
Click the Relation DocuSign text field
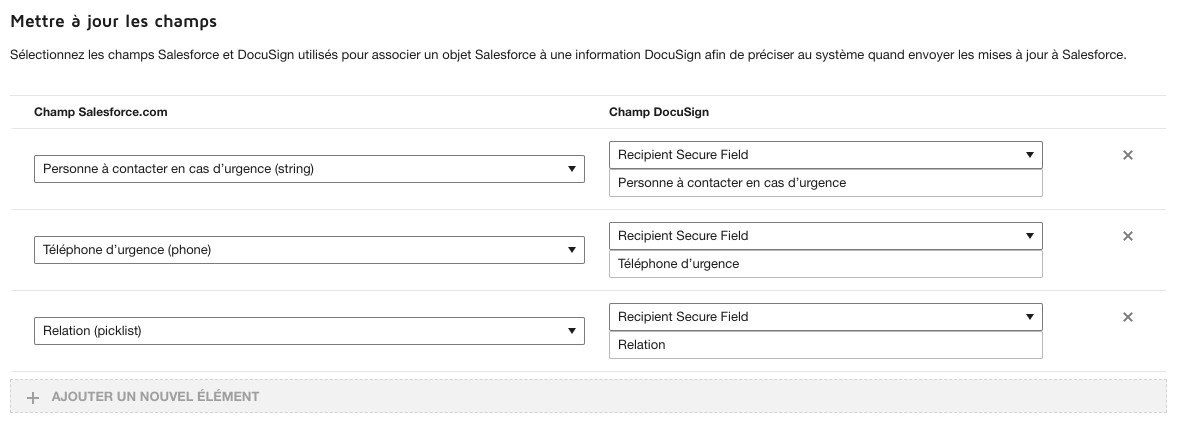coord(825,345)
